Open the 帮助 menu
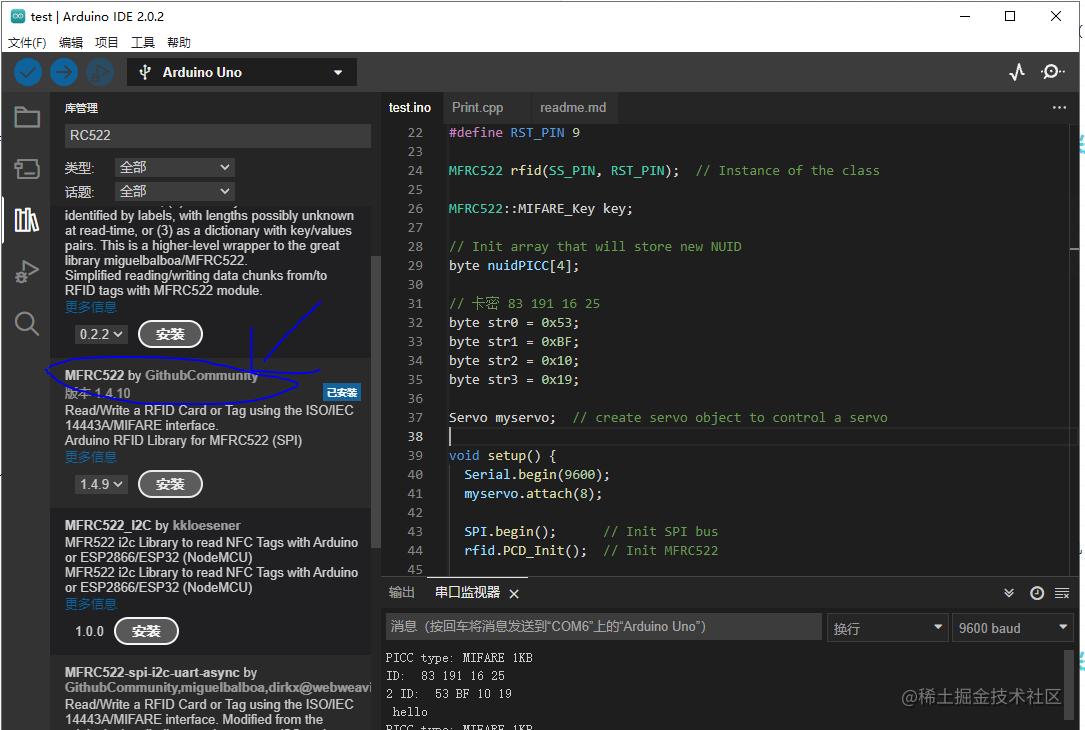This screenshot has height=730, width=1085. tap(179, 43)
